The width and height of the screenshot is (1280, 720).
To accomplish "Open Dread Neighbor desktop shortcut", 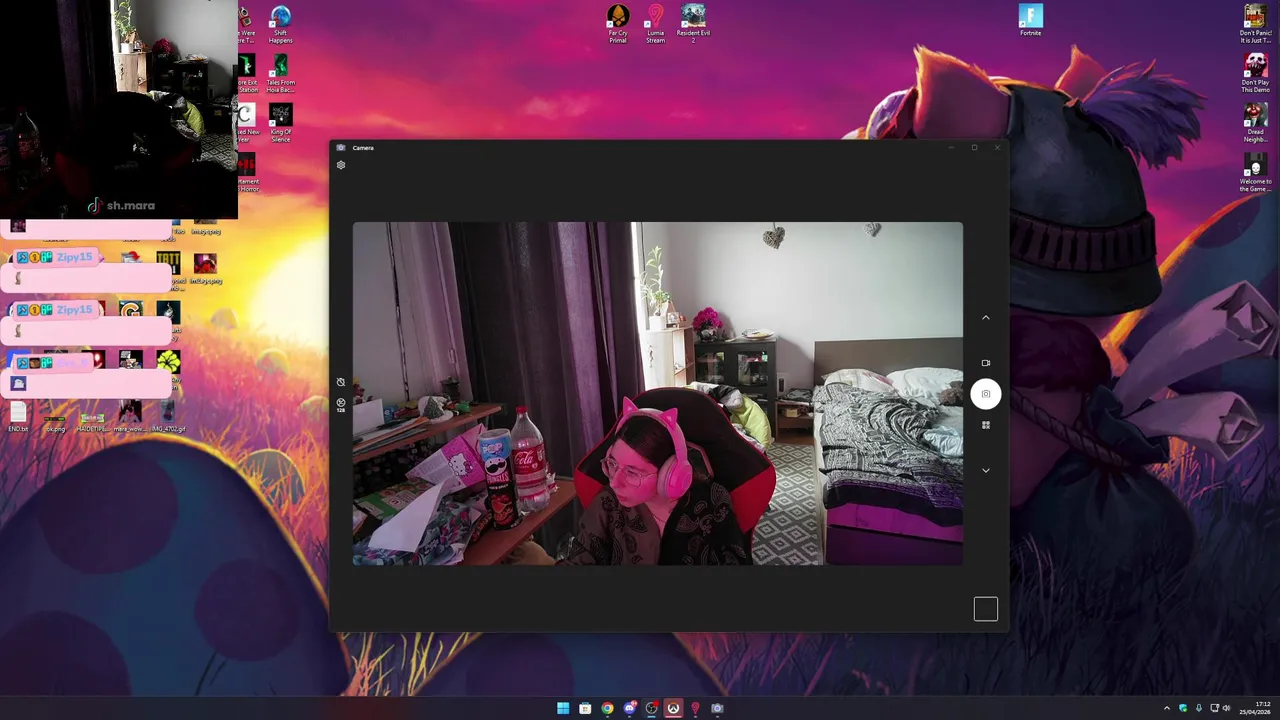I will (x=1255, y=123).
